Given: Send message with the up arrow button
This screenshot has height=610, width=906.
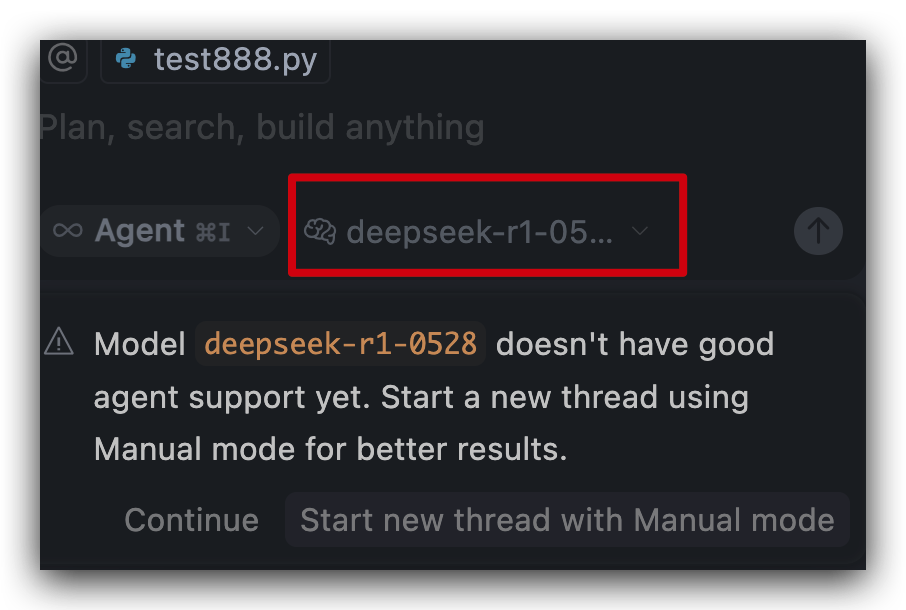Looking at the screenshot, I should click(818, 231).
